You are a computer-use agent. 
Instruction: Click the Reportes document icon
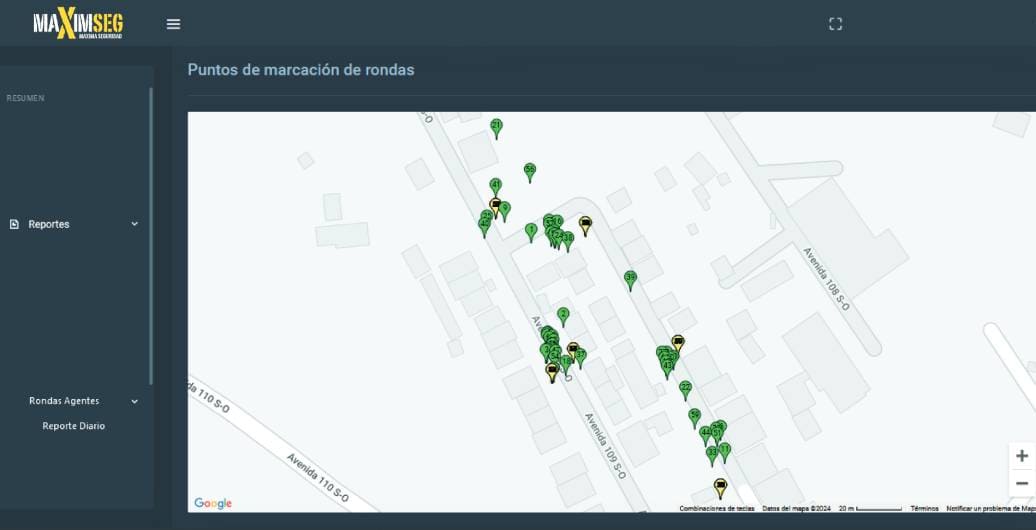[15, 224]
